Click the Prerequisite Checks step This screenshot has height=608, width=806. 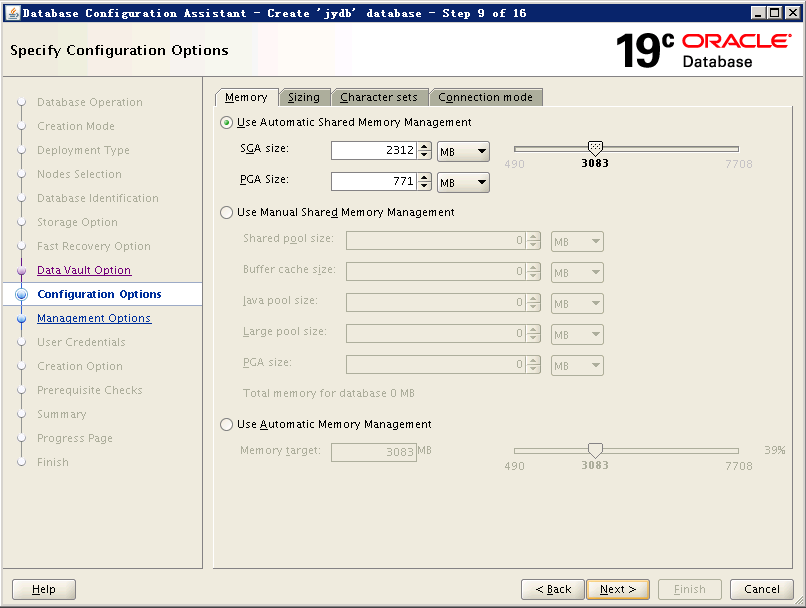pos(89,390)
